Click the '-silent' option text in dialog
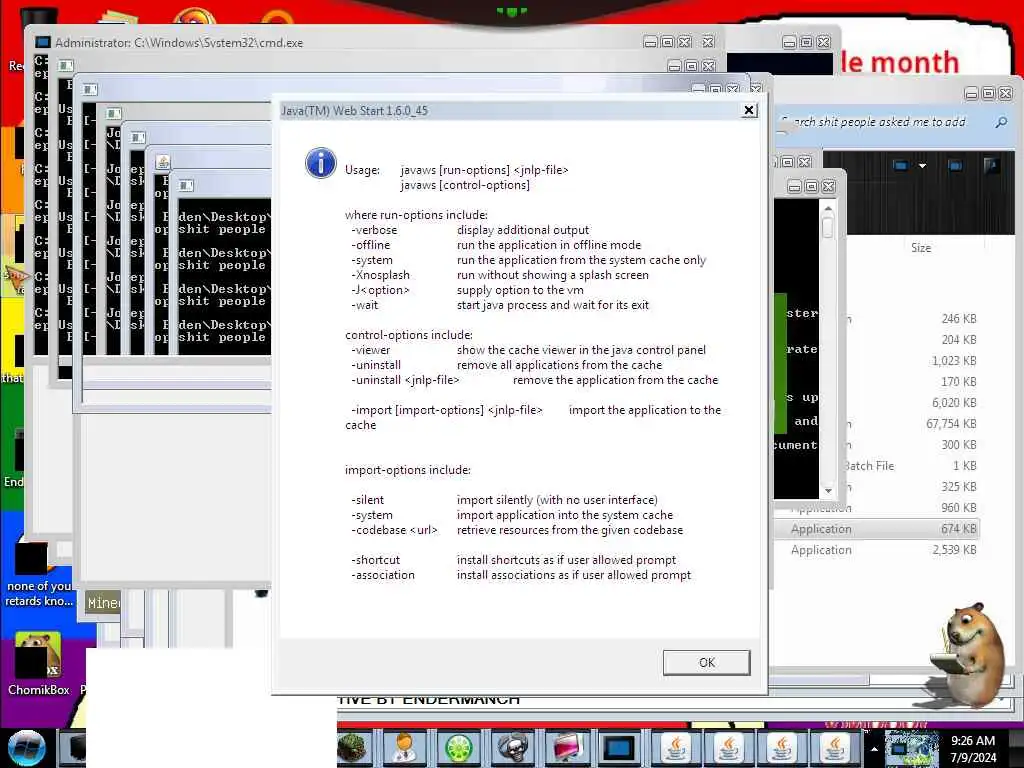The image size is (1024, 768). 368,500
